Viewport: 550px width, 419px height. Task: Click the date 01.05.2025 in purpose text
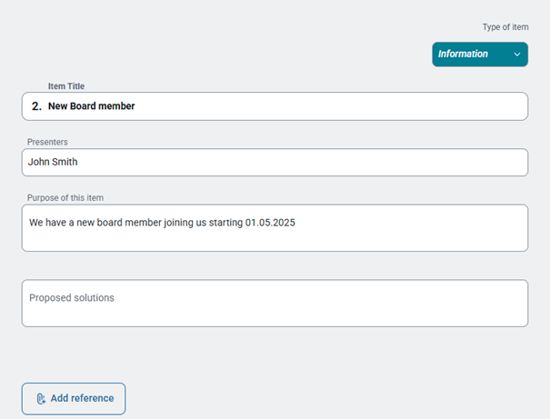(x=270, y=222)
